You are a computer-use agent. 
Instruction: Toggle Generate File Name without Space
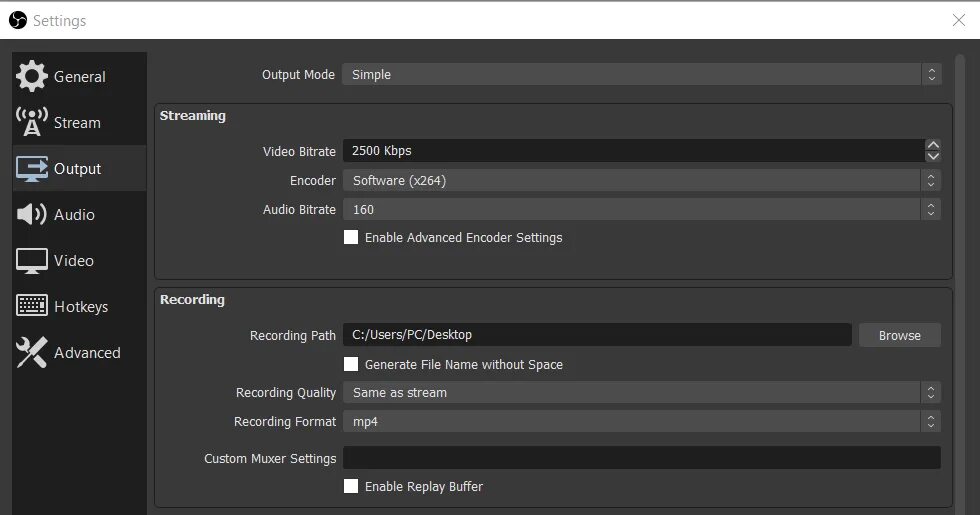(351, 364)
